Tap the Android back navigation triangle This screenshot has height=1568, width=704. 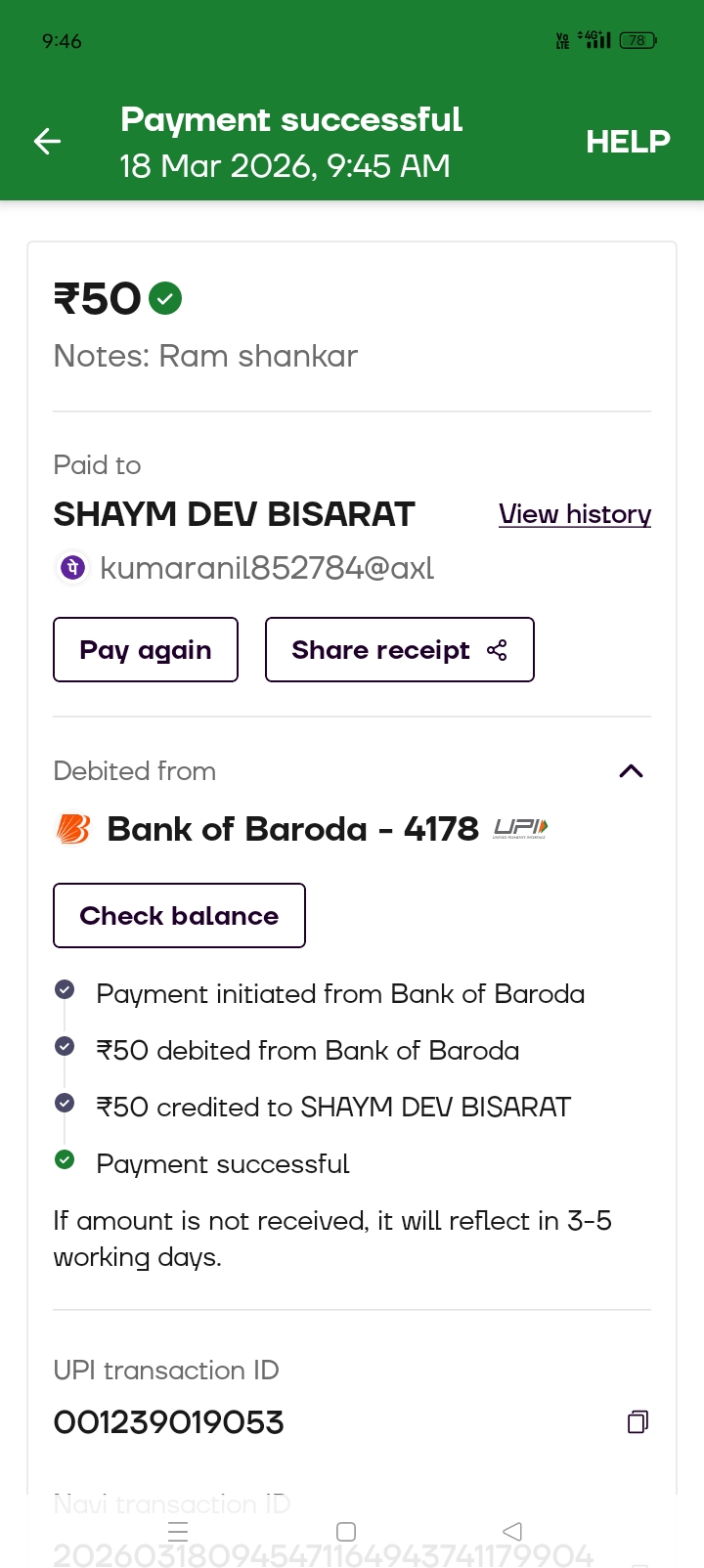(512, 1531)
